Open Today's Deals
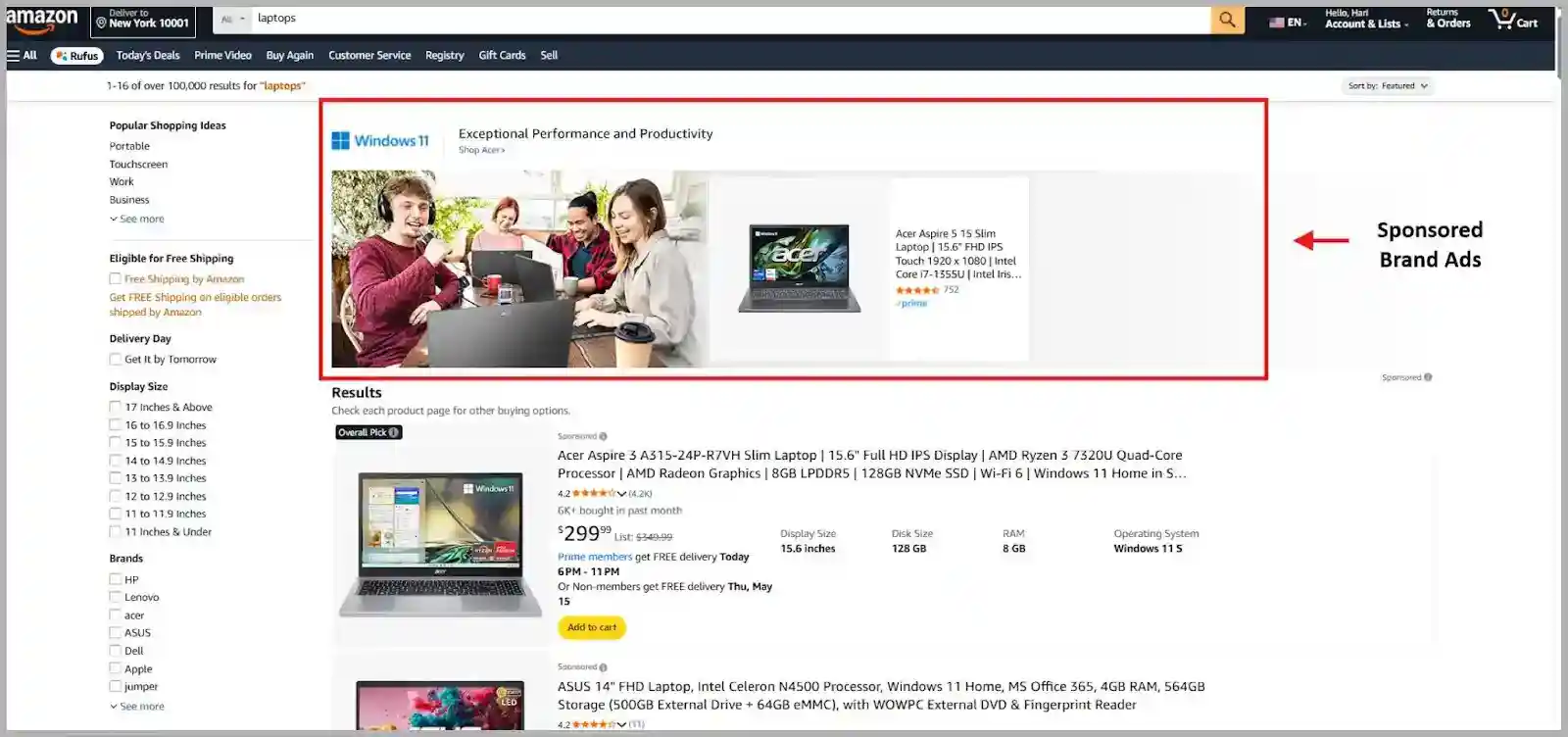 coord(148,56)
